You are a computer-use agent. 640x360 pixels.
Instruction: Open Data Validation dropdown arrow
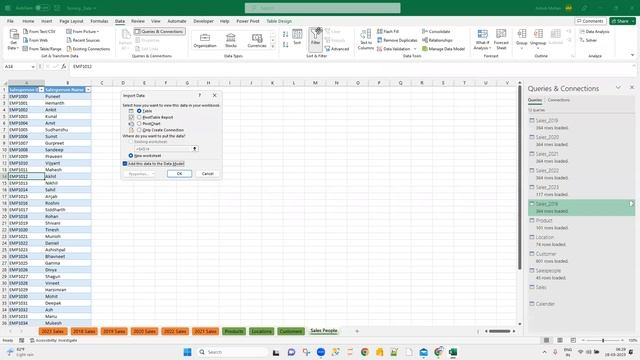click(415, 49)
